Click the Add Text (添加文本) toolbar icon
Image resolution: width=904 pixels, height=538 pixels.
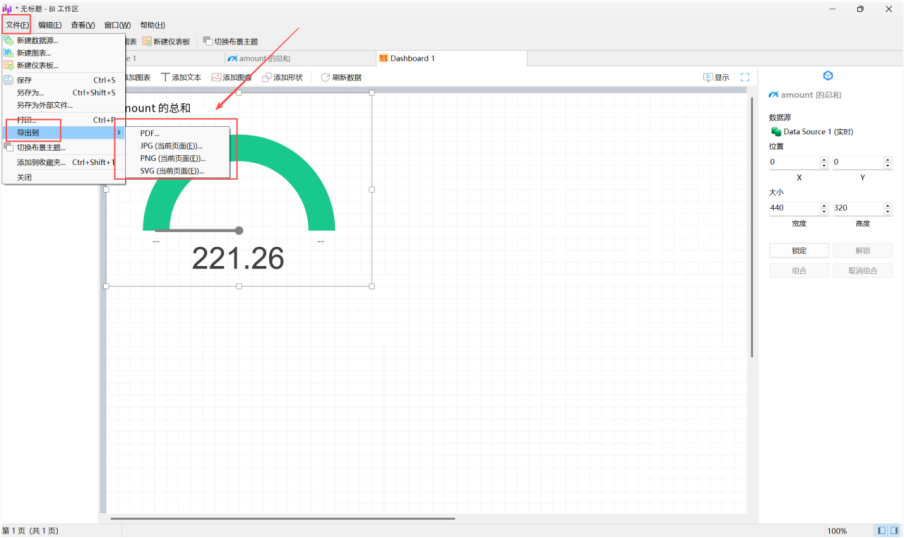click(166, 77)
